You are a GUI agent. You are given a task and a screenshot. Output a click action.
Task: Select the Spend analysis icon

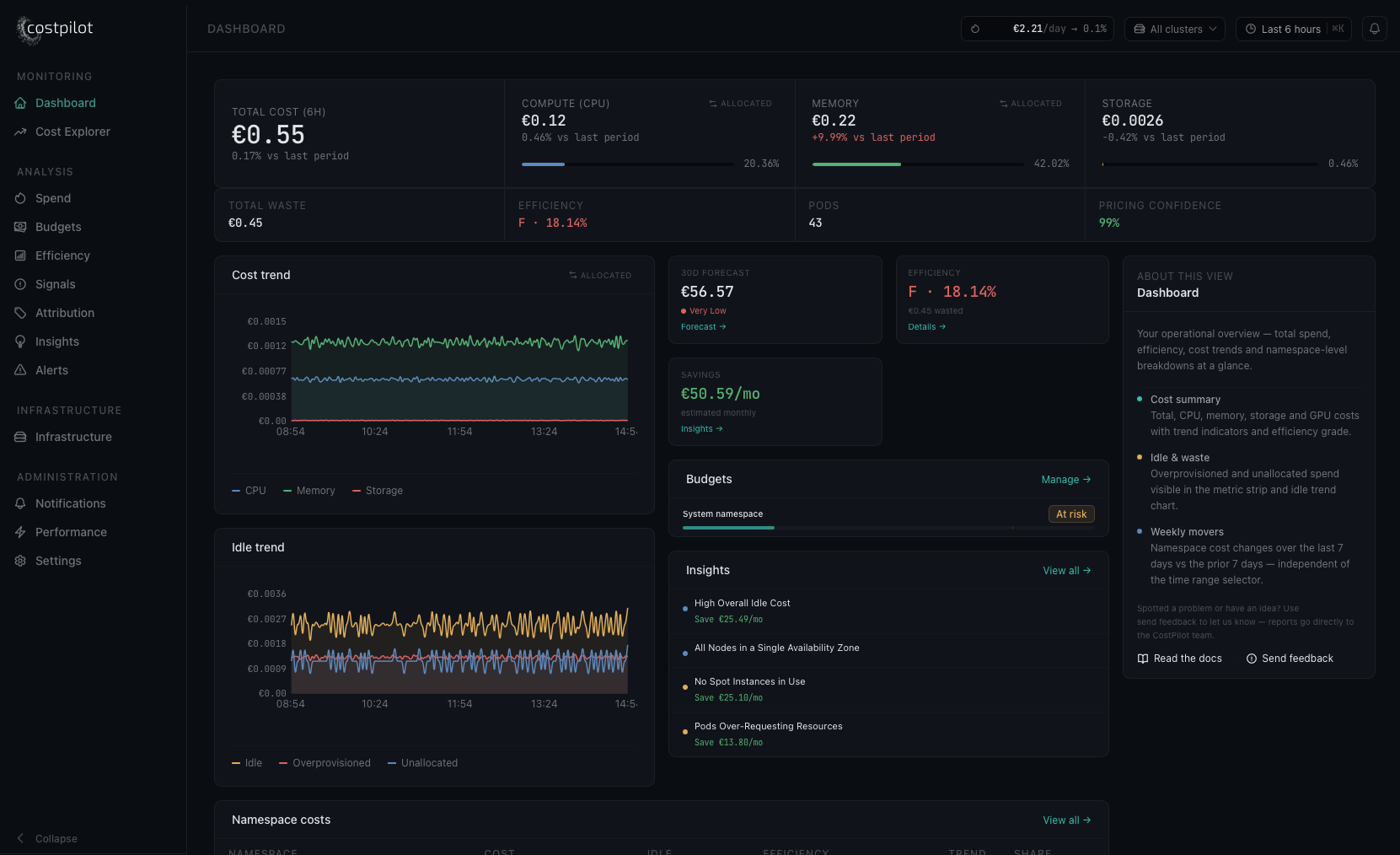tap(20, 198)
